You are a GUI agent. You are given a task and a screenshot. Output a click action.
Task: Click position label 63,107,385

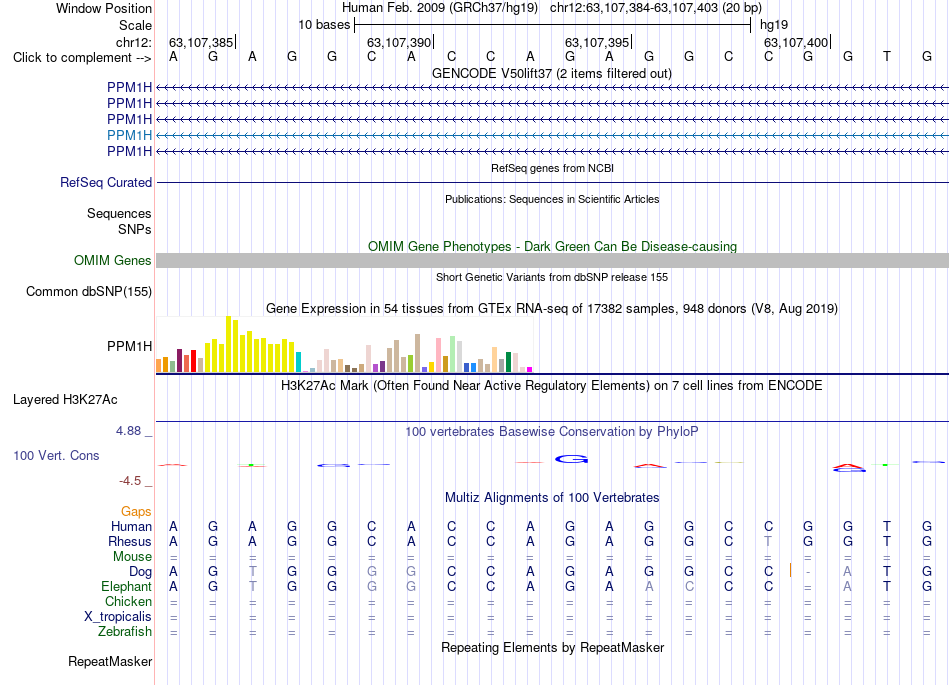(x=201, y=42)
